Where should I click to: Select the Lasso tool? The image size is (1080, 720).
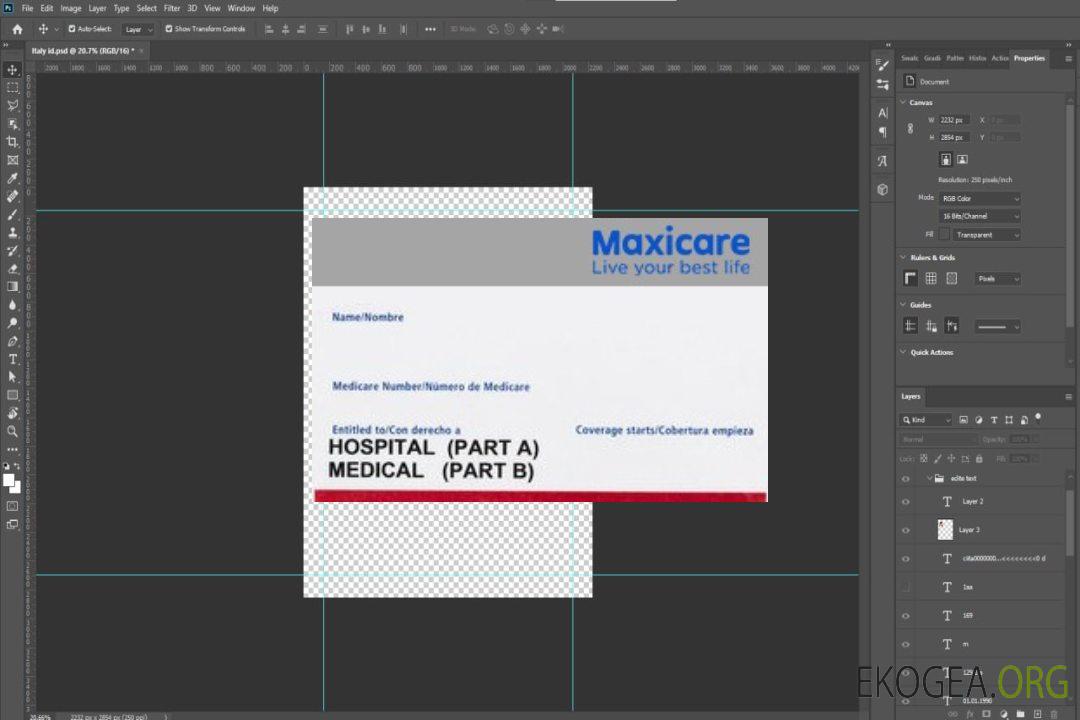coord(13,105)
